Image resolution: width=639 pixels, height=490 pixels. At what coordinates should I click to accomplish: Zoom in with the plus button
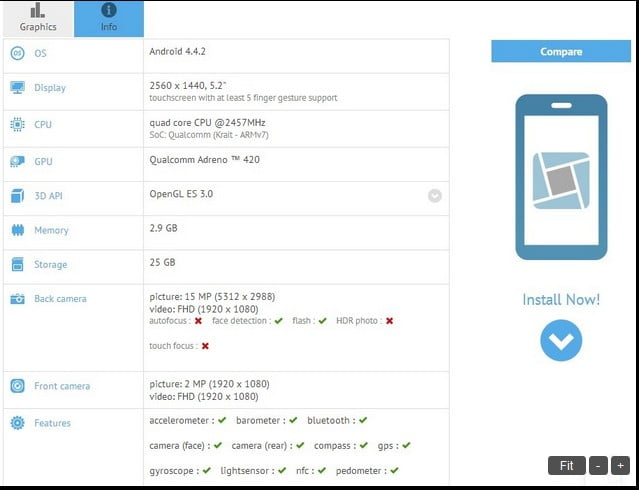620,465
